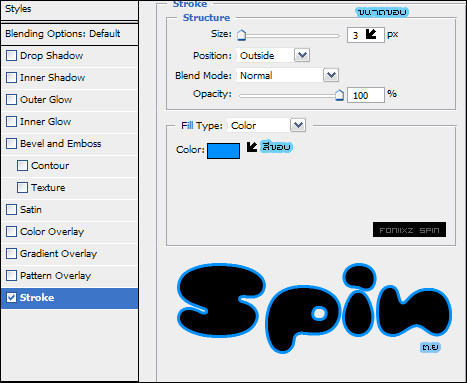This screenshot has width=467, height=383.
Task: Tick the Texture sub-option checkbox
Action: [22, 188]
